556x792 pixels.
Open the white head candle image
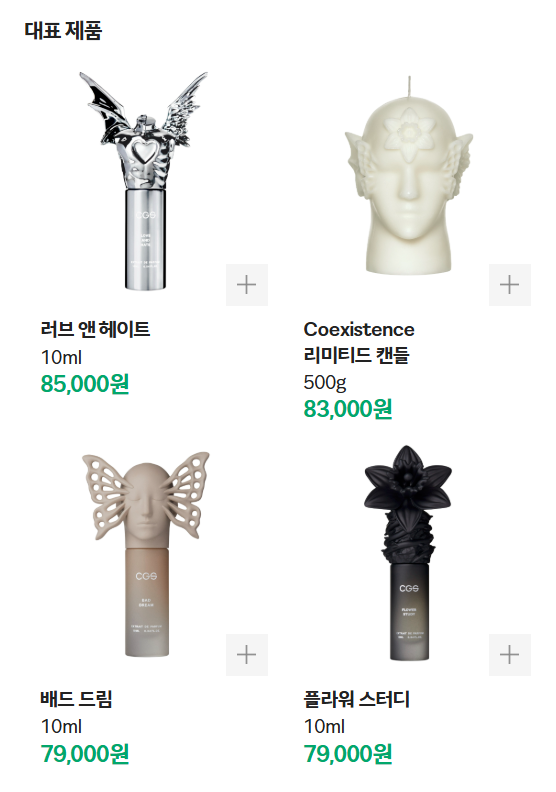tap(408, 175)
